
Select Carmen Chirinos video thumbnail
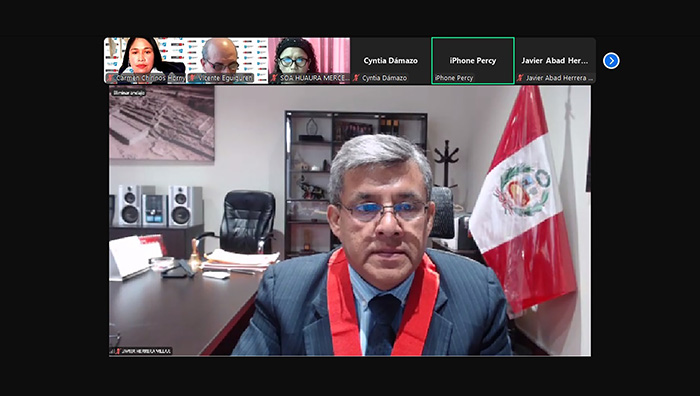(145, 60)
